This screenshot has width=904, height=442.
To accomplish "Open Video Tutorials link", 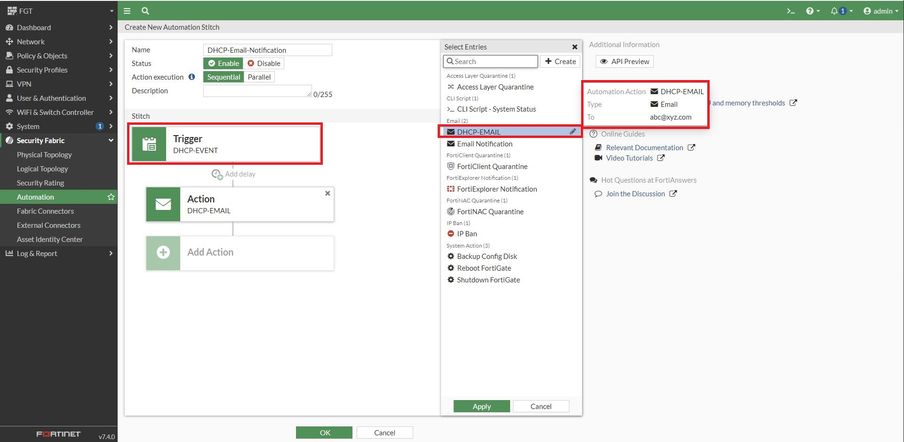I will tap(630, 158).
